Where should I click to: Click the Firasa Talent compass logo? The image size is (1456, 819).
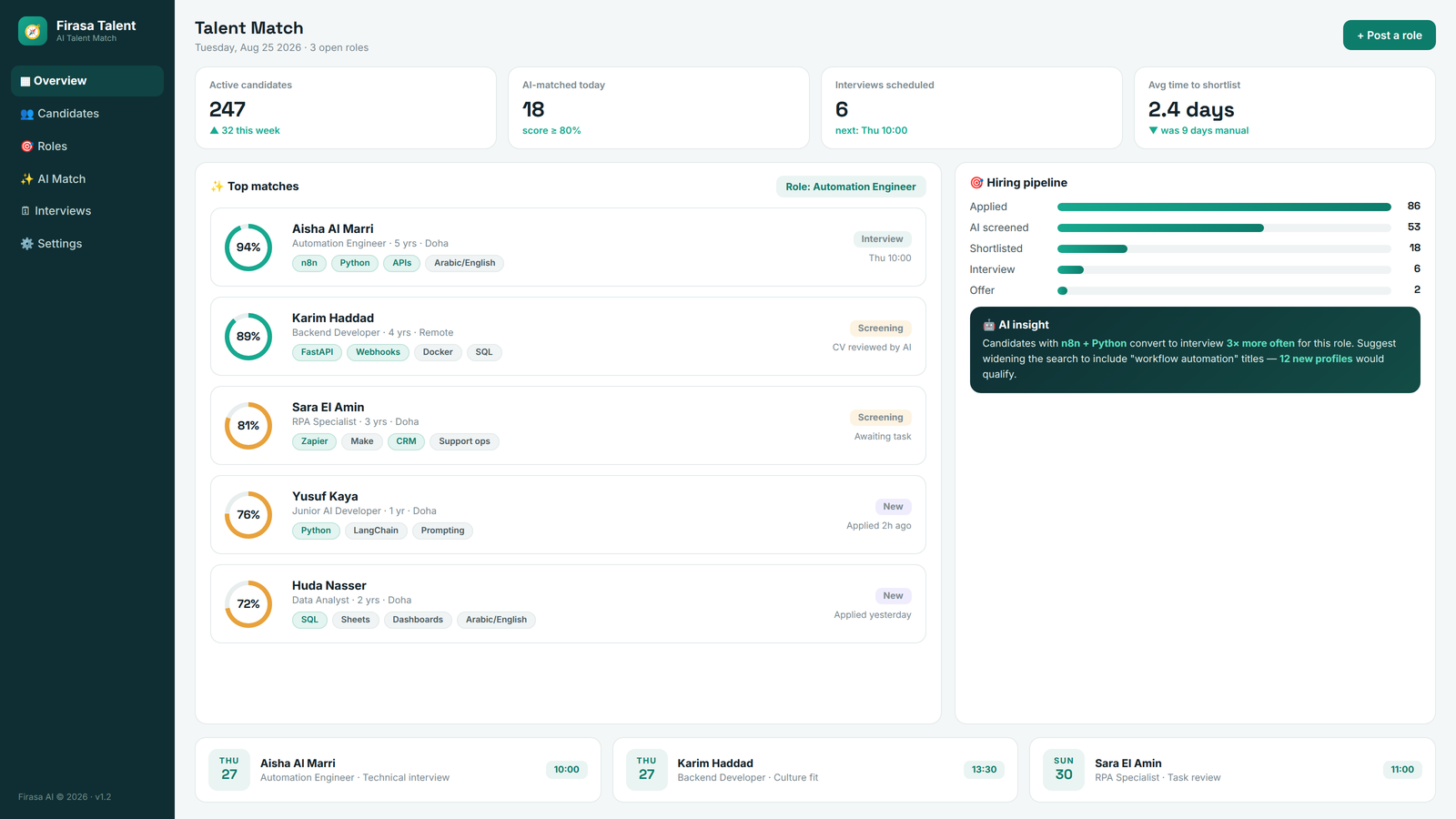point(33,31)
